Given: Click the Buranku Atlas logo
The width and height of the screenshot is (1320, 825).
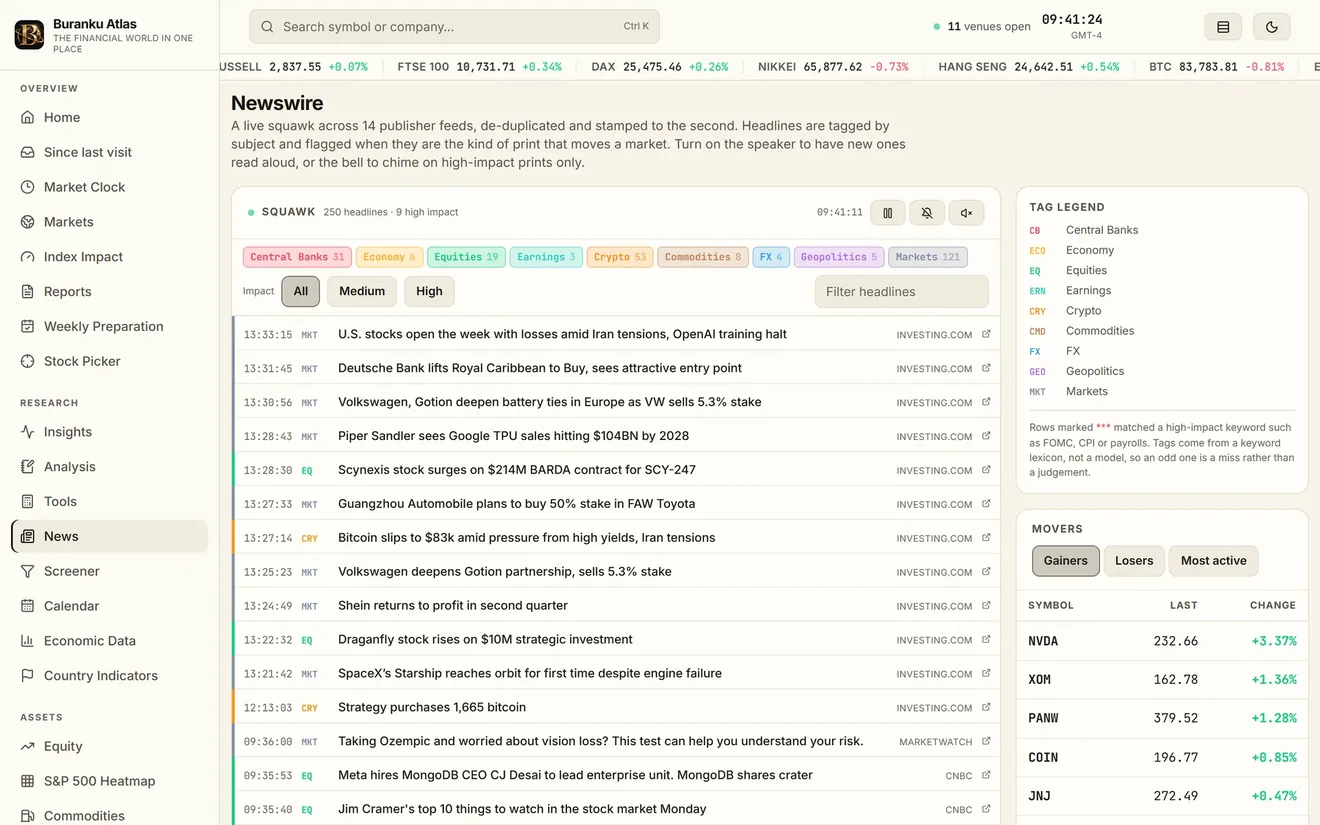Looking at the screenshot, I should (x=29, y=35).
